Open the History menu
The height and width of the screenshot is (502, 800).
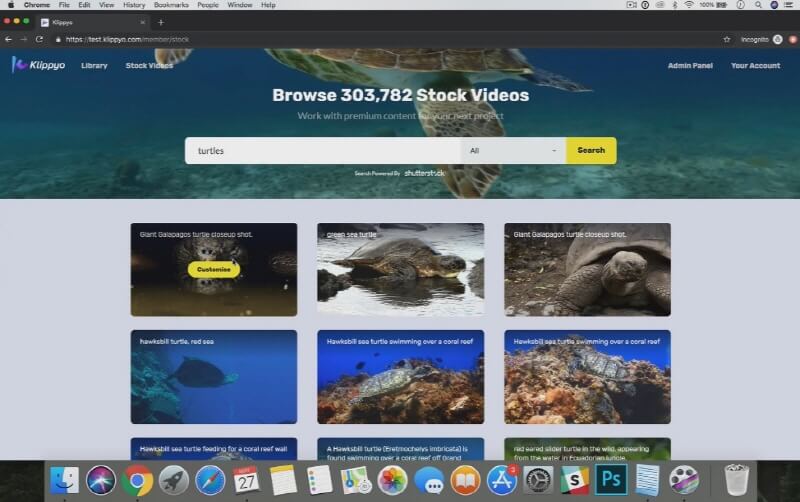coord(134,5)
